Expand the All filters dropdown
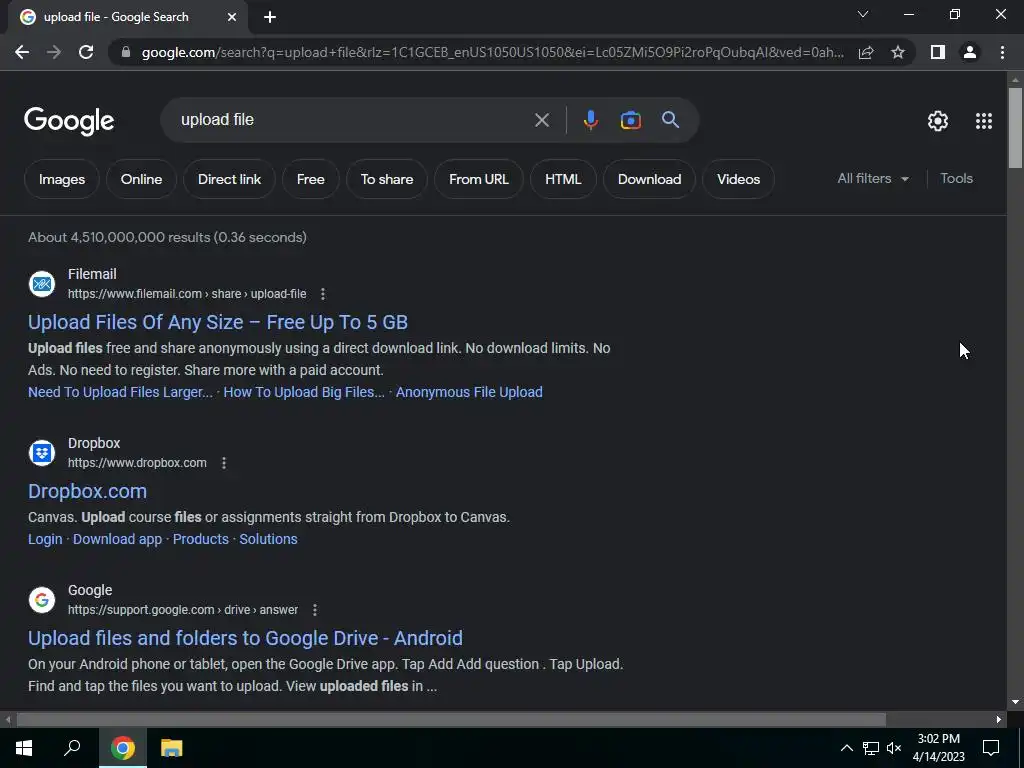 point(873,178)
